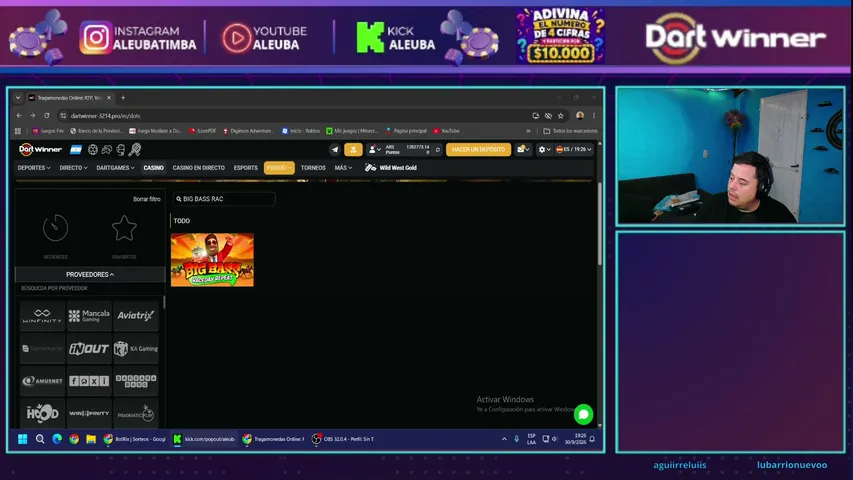Open the Telegram icon in site header
This screenshot has width=853, height=480.
pyautogui.click(x=335, y=149)
